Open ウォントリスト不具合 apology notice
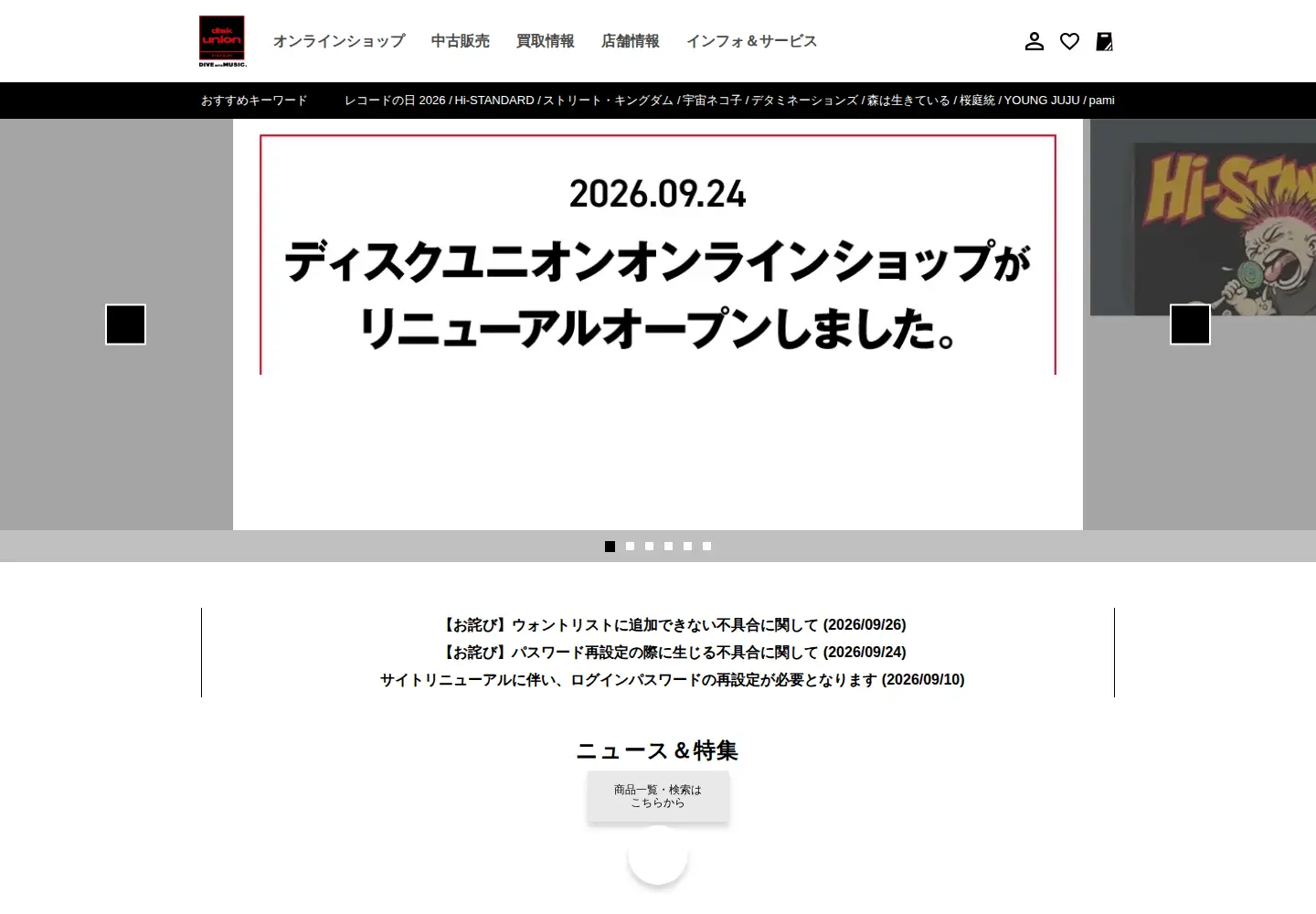The height and width of the screenshot is (914, 1316). pos(673,625)
